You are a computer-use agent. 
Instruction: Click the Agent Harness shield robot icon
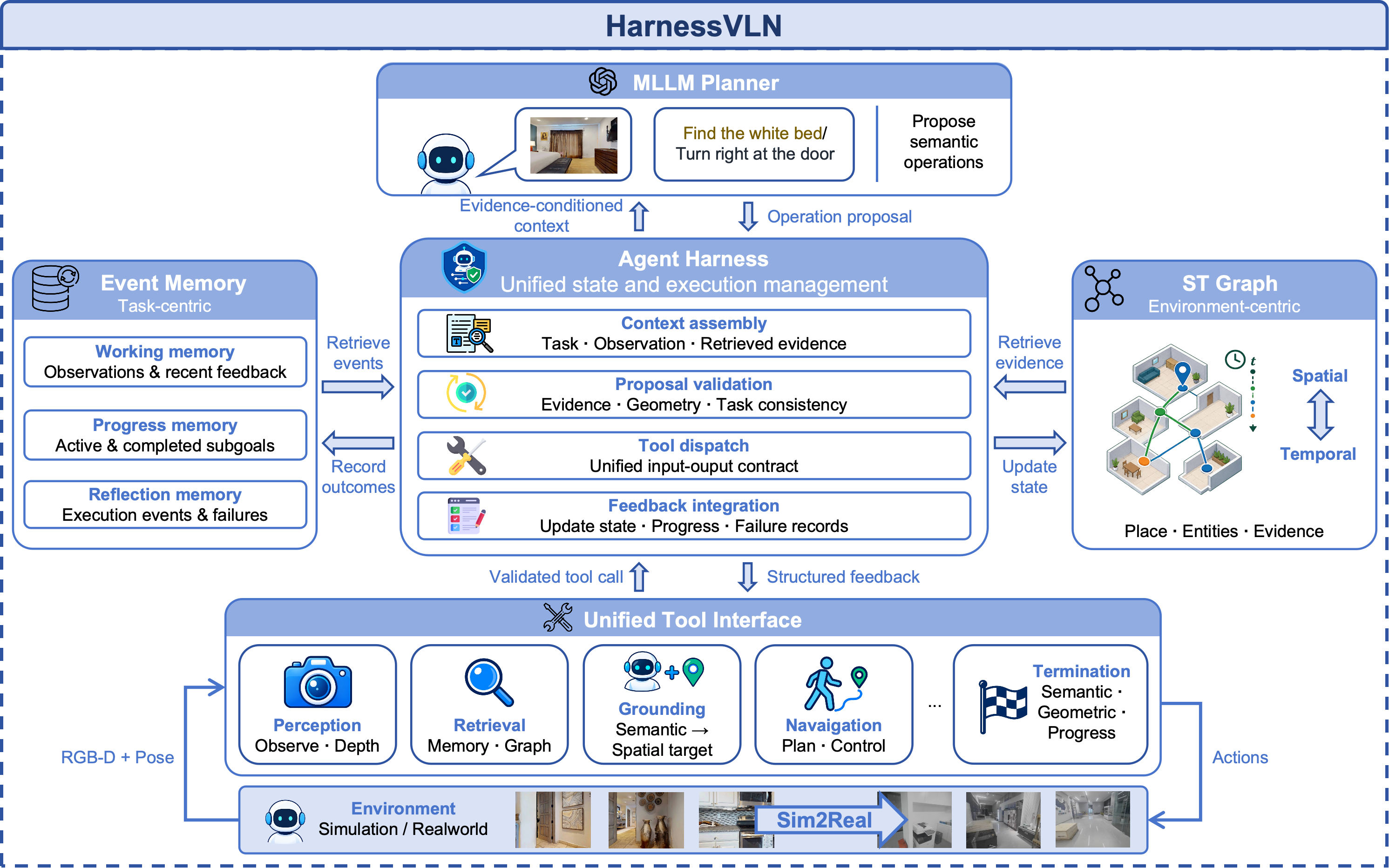(465, 268)
